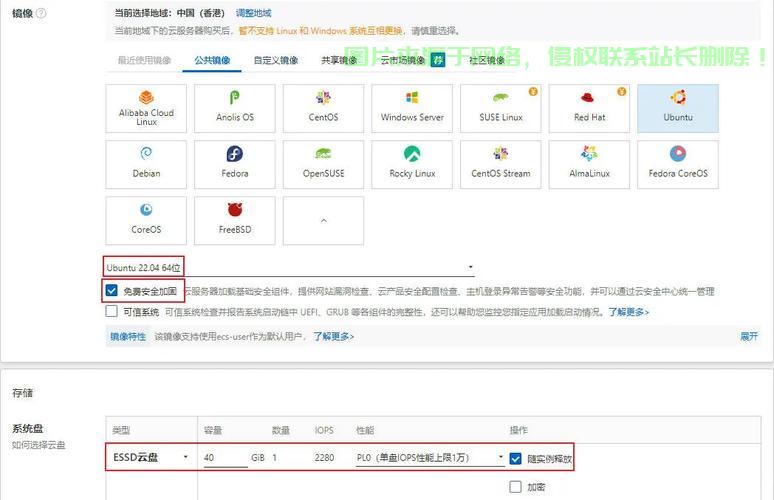Choose the Rocky Linux image
Viewport: 774px width, 500px height.
coord(412,164)
